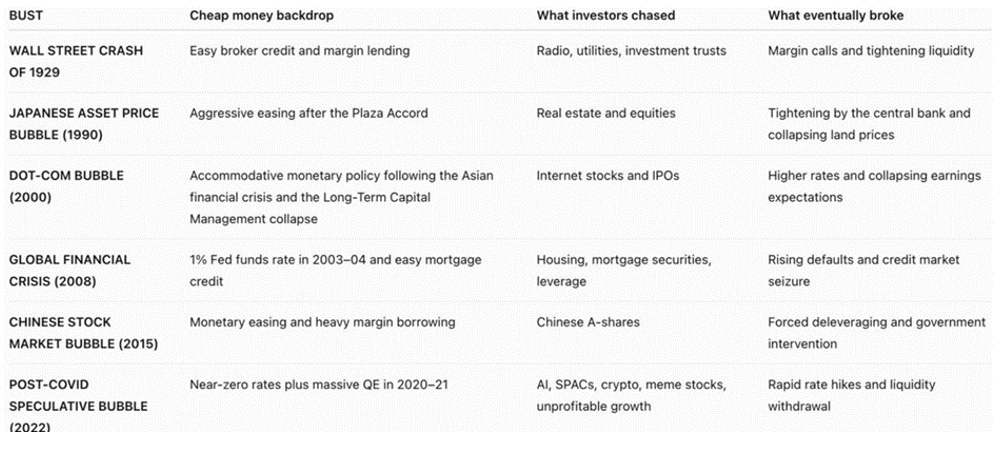Select the Chinese Stock Market Bubble (2015) cell
Screen dimensions: 1000x454
(83, 332)
